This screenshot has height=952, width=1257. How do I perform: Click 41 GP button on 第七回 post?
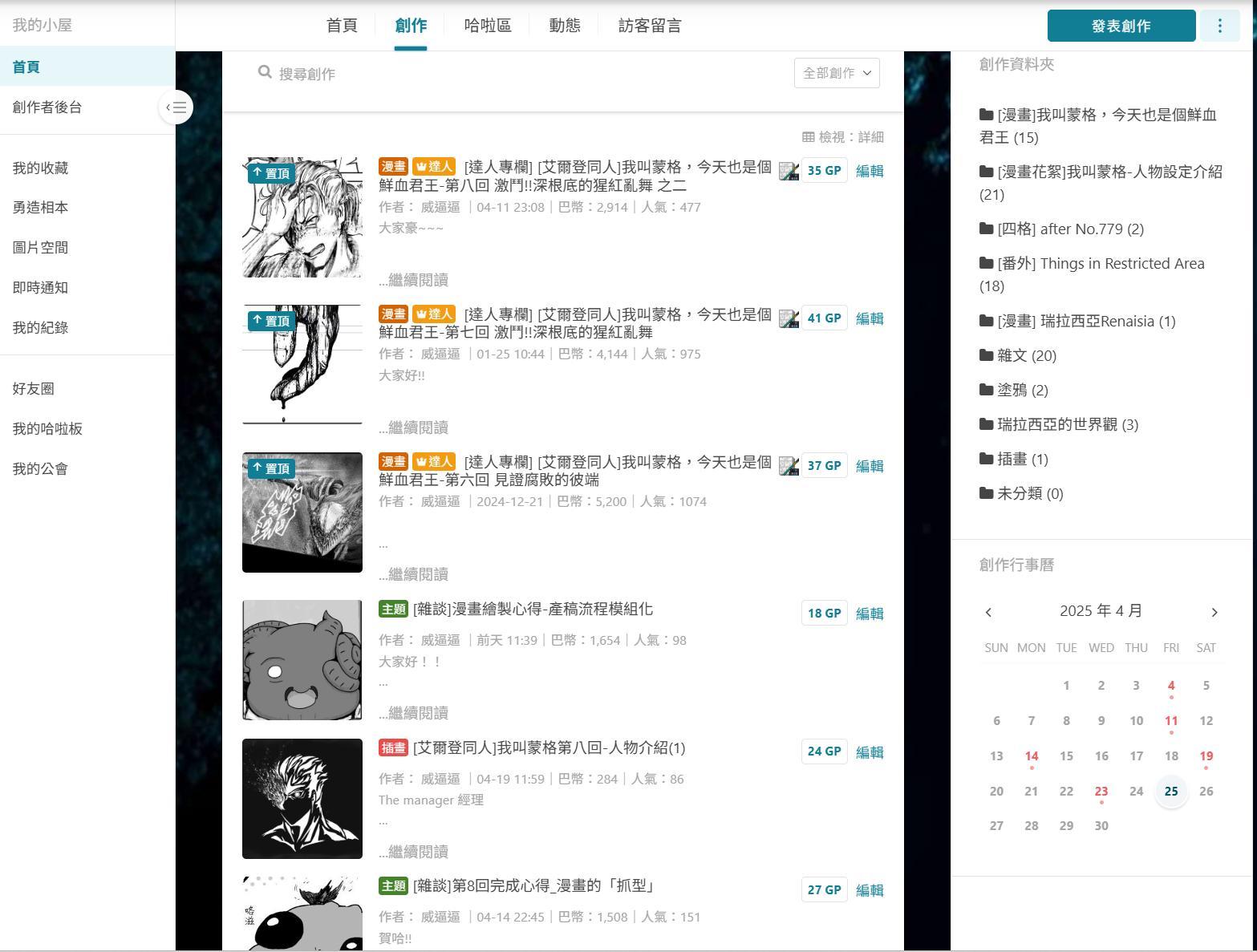pyautogui.click(x=824, y=318)
